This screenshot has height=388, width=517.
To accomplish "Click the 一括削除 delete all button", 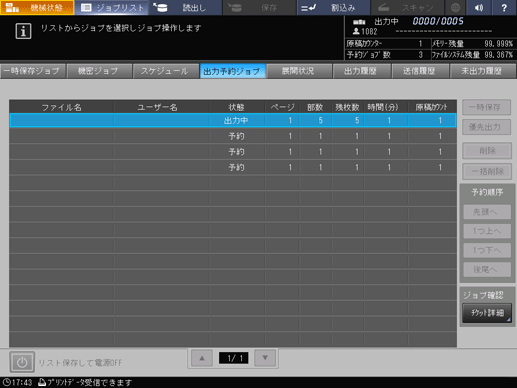I will point(487,171).
